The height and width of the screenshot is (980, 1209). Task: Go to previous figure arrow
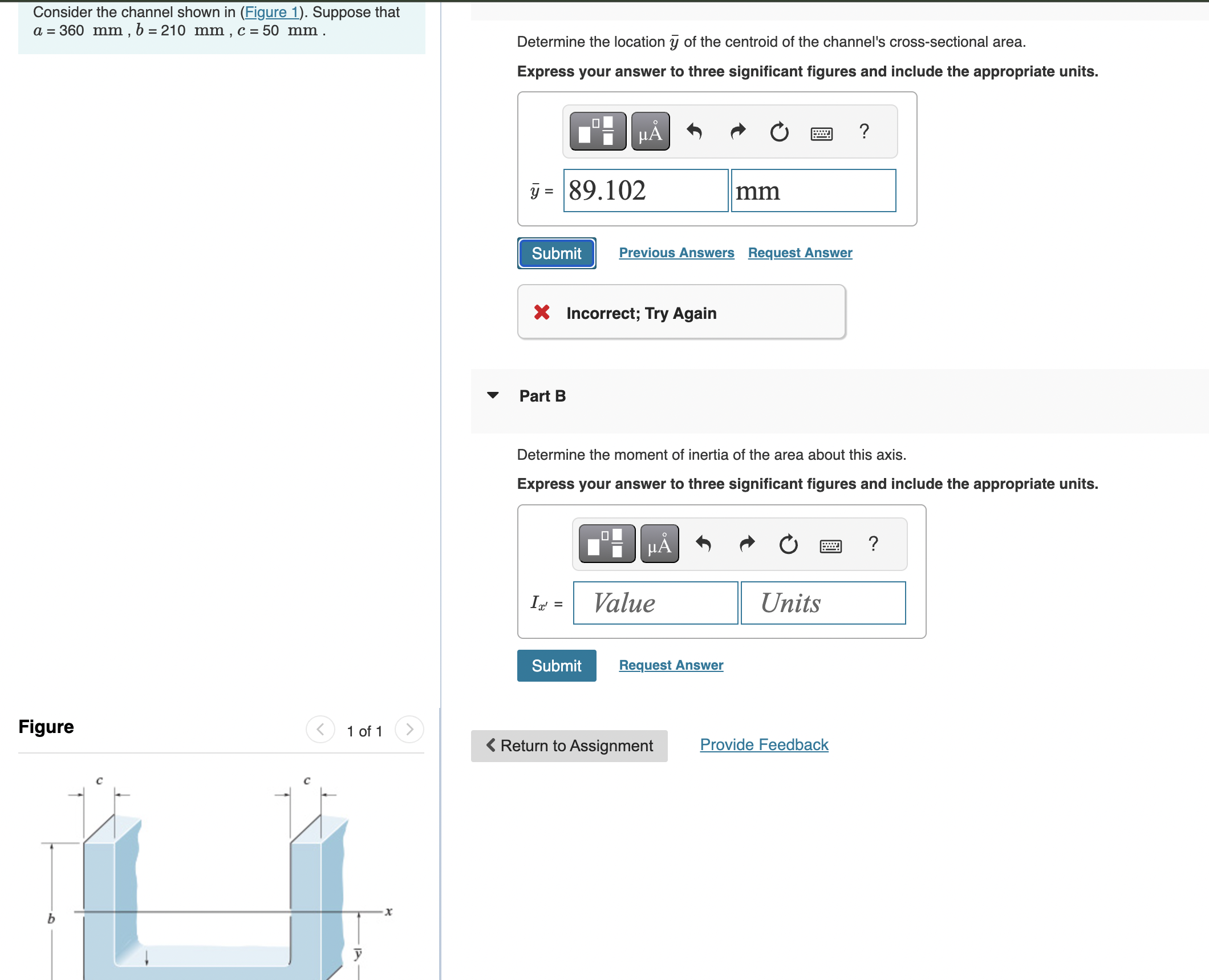pyautogui.click(x=320, y=730)
